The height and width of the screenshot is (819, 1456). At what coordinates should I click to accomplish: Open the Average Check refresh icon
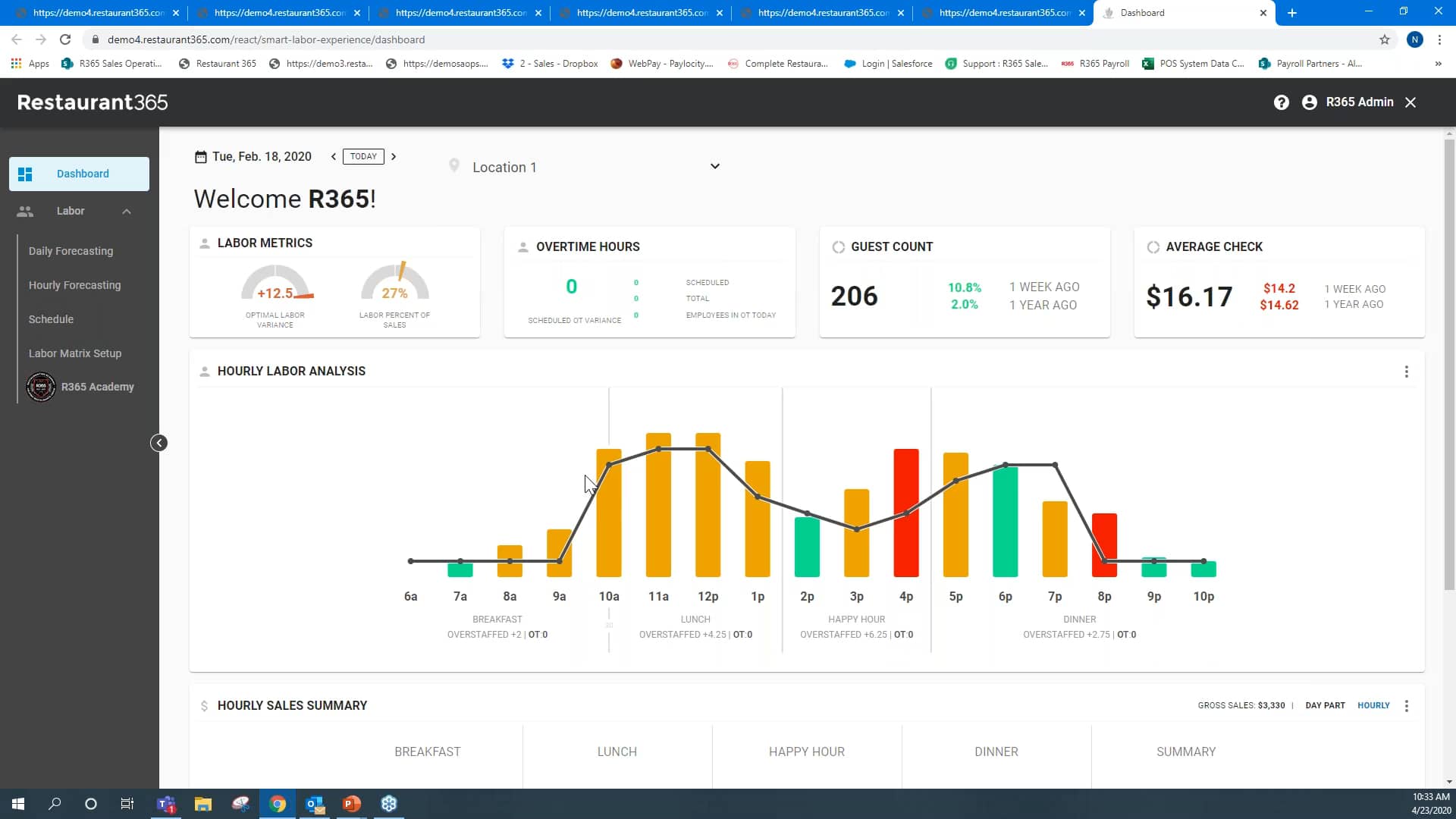coord(1153,246)
